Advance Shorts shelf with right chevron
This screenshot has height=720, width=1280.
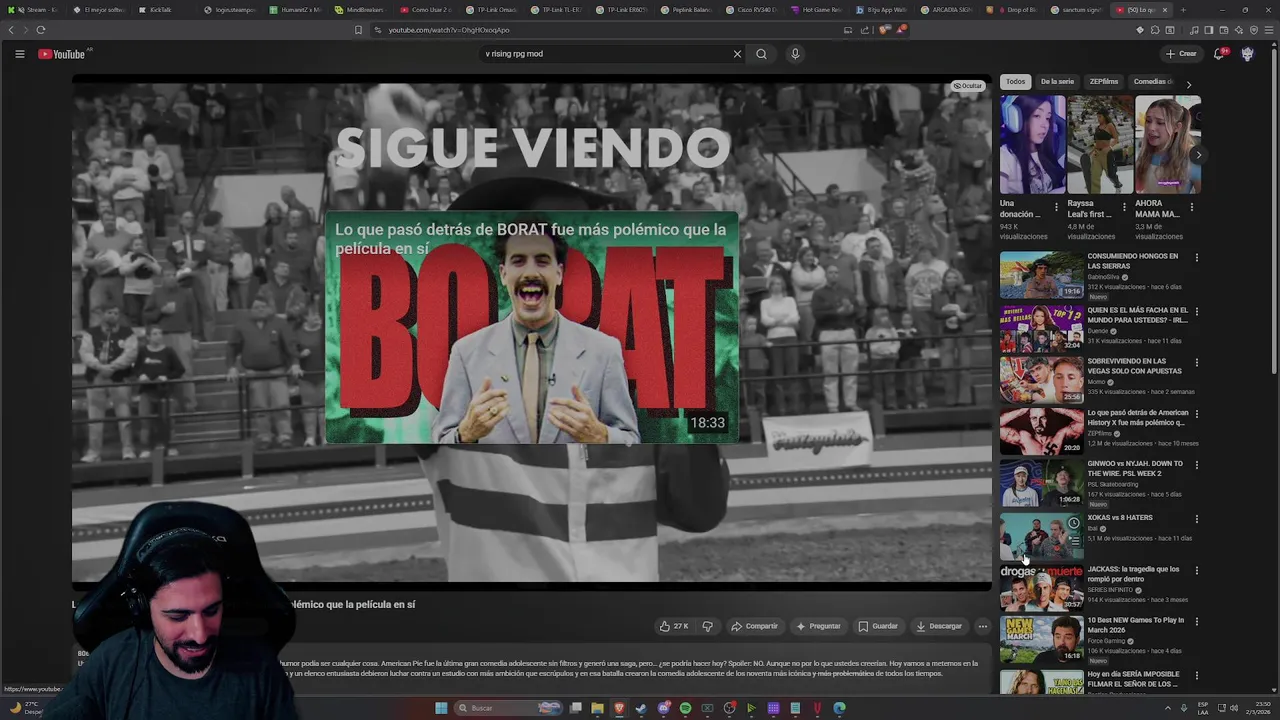coord(1198,155)
